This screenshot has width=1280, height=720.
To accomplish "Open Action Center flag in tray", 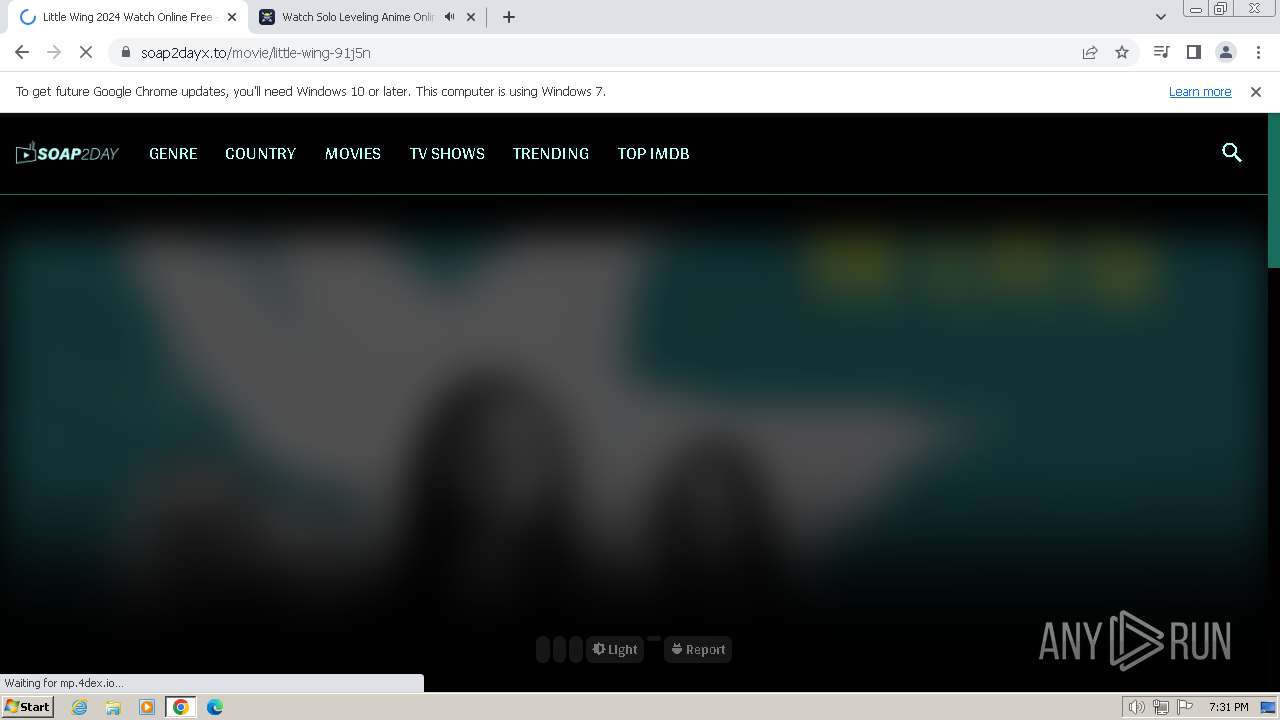I will (x=1185, y=707).
